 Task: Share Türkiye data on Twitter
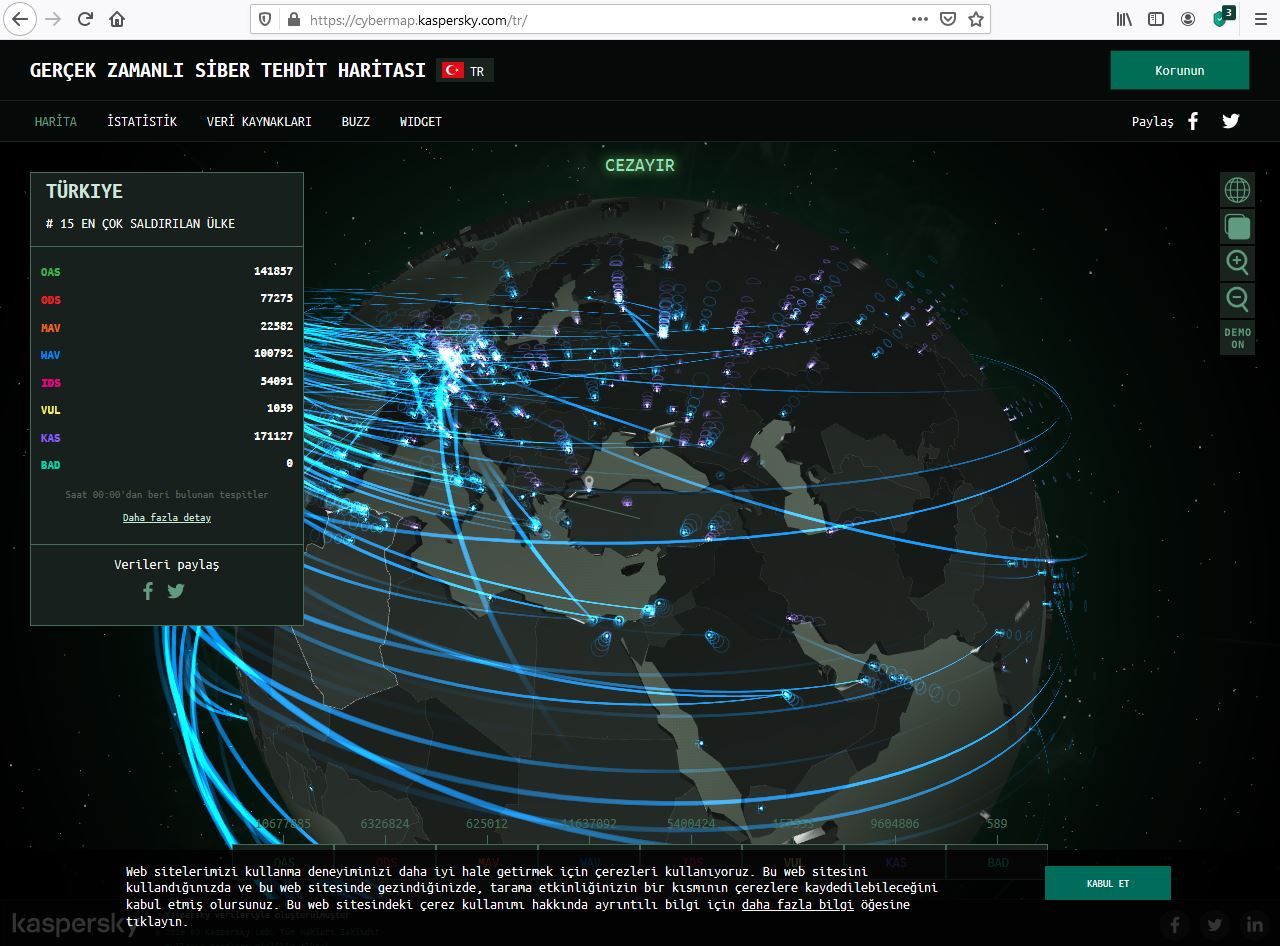pos(176,591)
